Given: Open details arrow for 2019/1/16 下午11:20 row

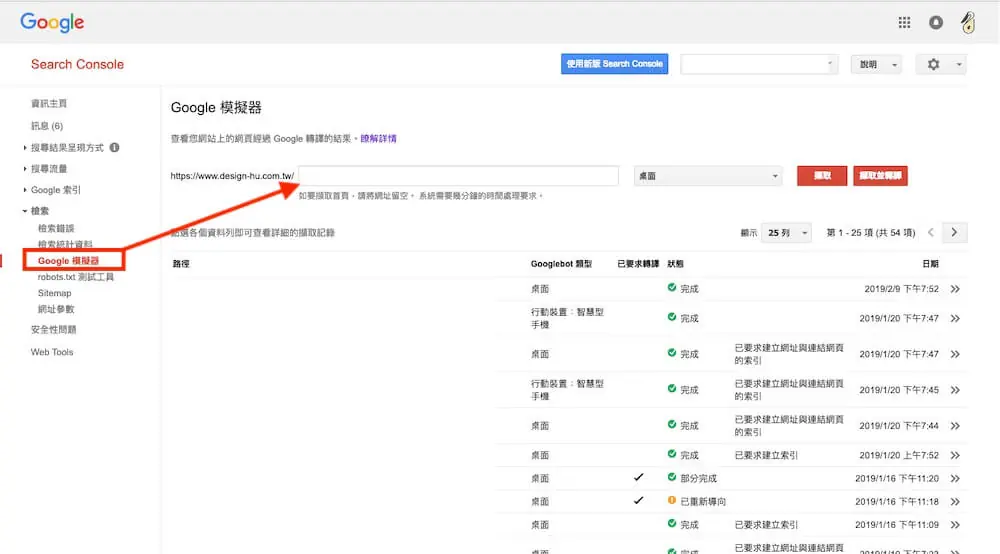Looking at the screenshot, I should tap(955, 478).
